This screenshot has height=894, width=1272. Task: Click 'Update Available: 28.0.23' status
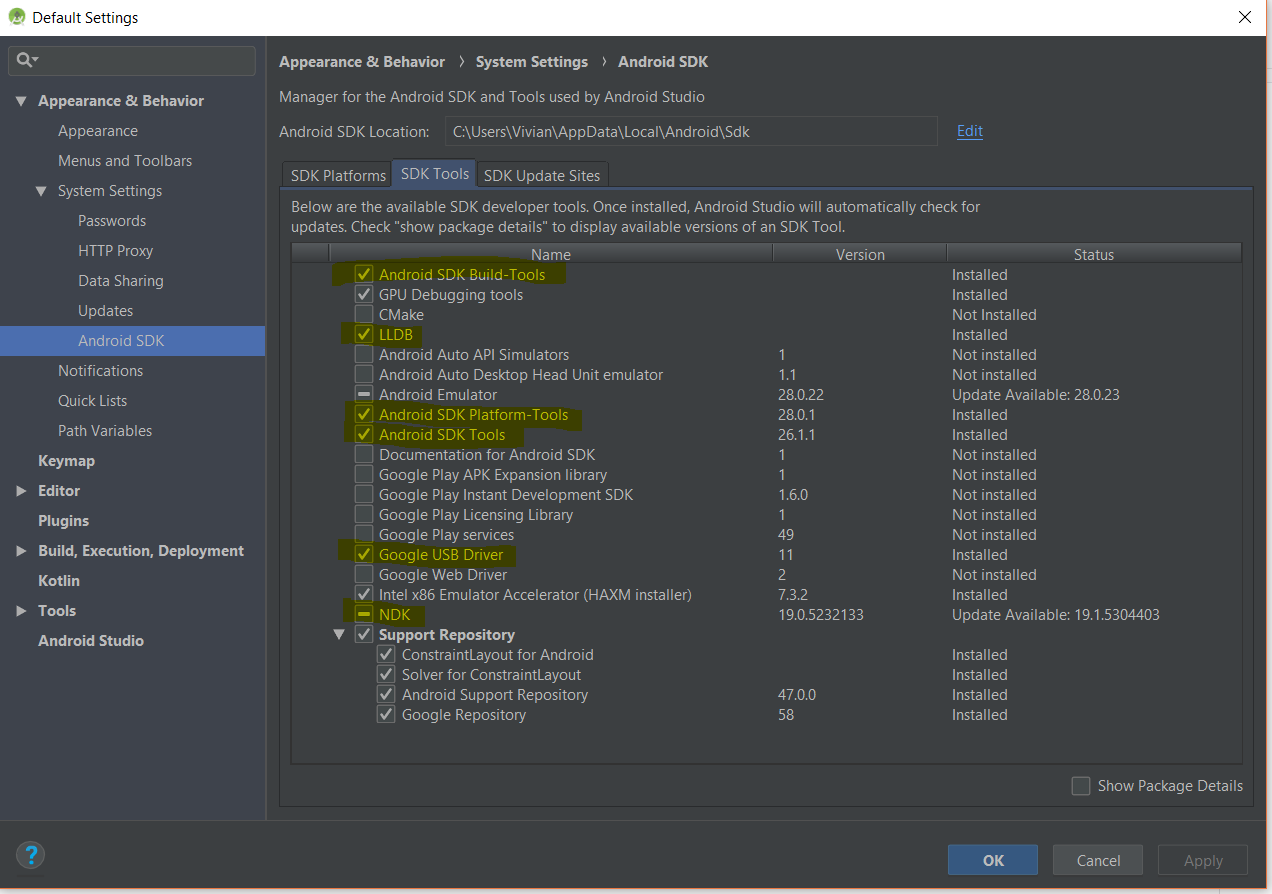coord(1036,394)
